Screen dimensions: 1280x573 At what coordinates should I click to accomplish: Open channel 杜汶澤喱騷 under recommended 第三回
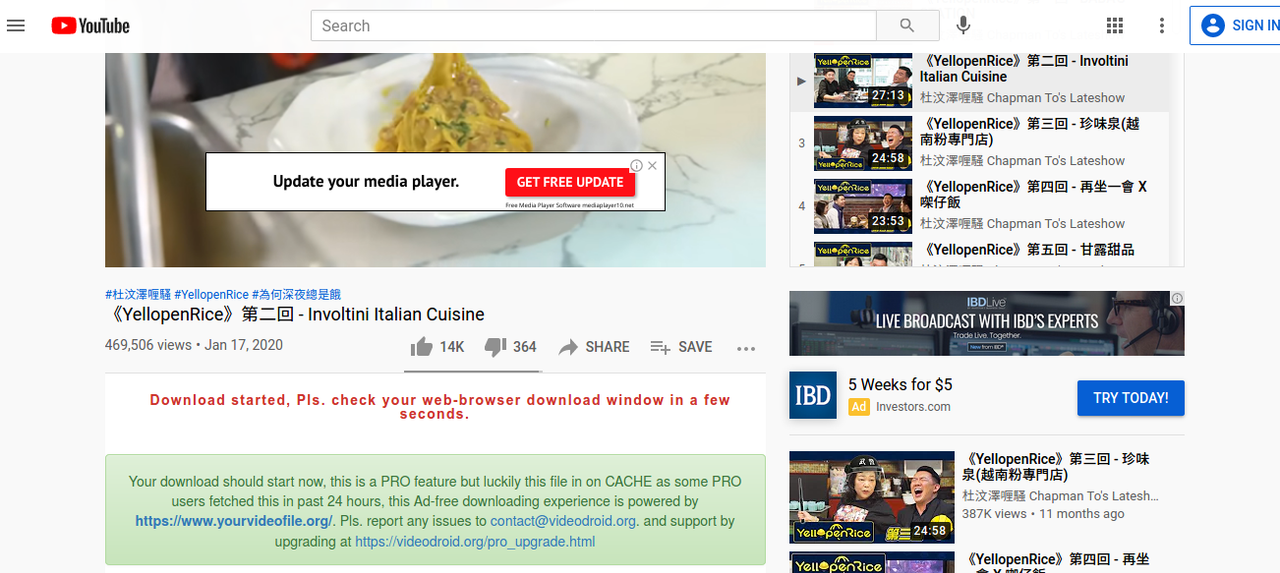pyautogui.click(x=1060, y=496)
